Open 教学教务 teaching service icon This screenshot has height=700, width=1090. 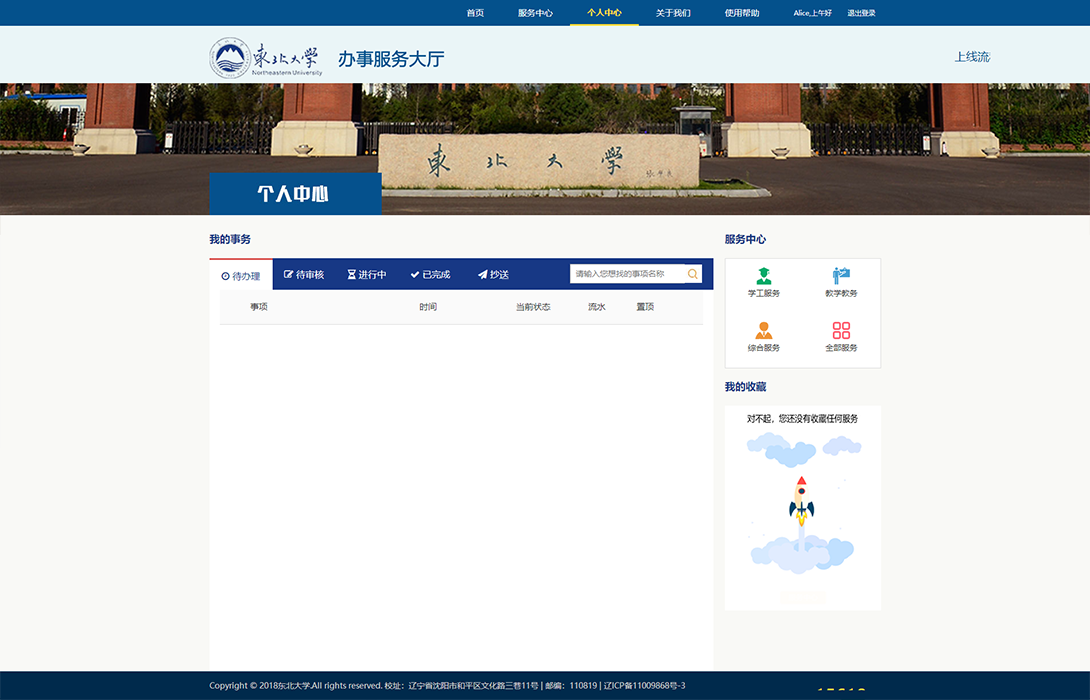(841, 276)
